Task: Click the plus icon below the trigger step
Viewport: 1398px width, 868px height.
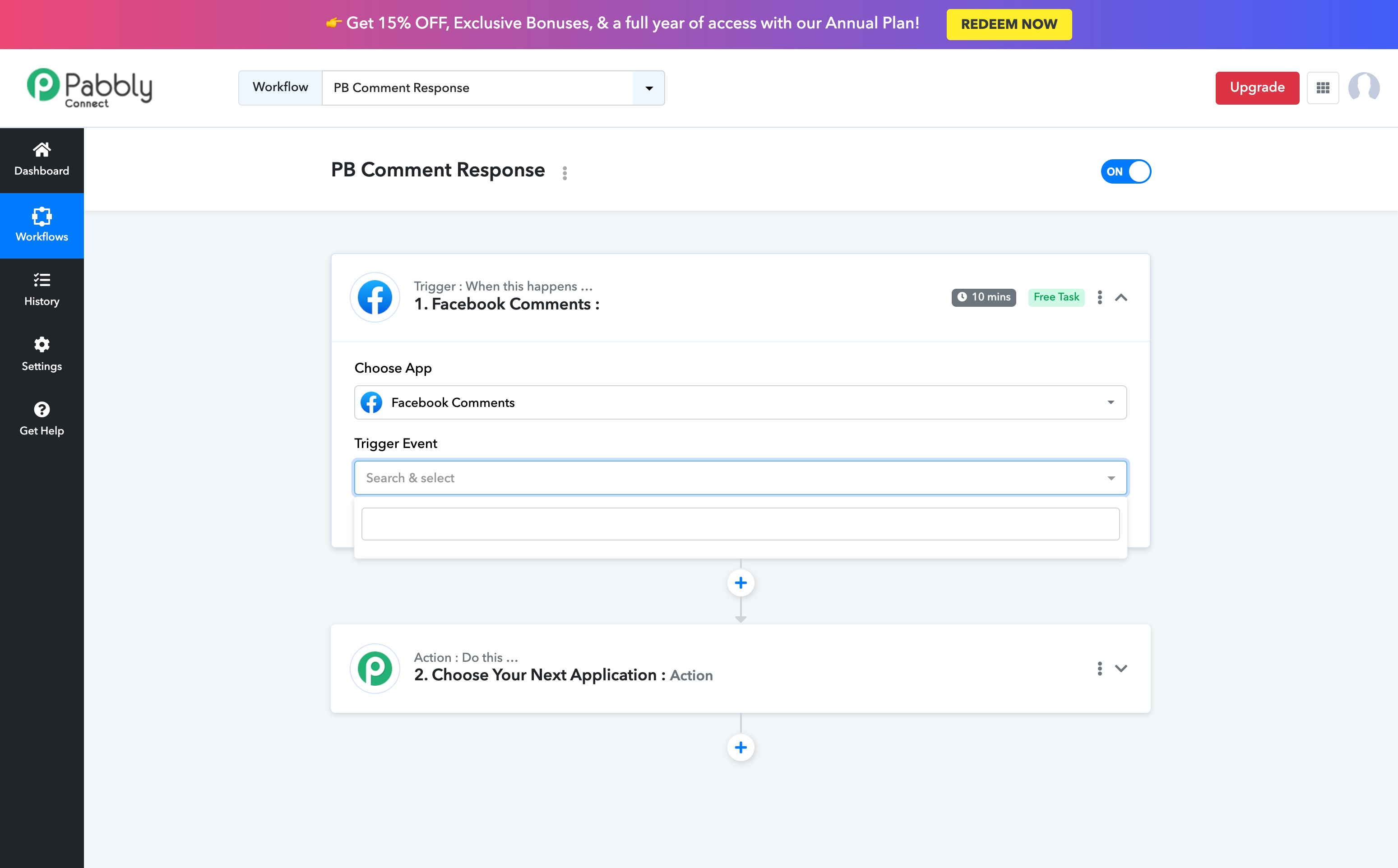Action: tap(741, 583)
